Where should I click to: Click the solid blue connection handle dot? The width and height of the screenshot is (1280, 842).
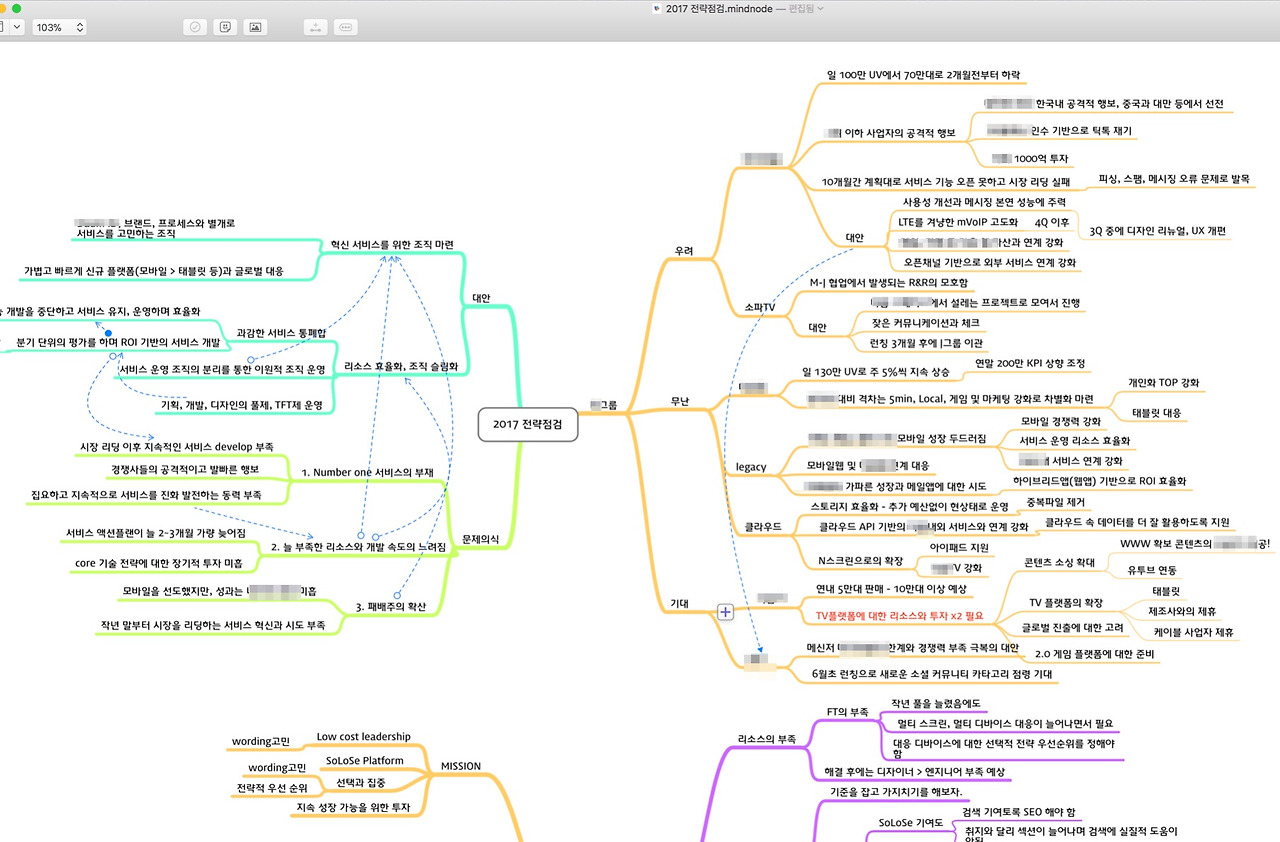tap(108, 331)
